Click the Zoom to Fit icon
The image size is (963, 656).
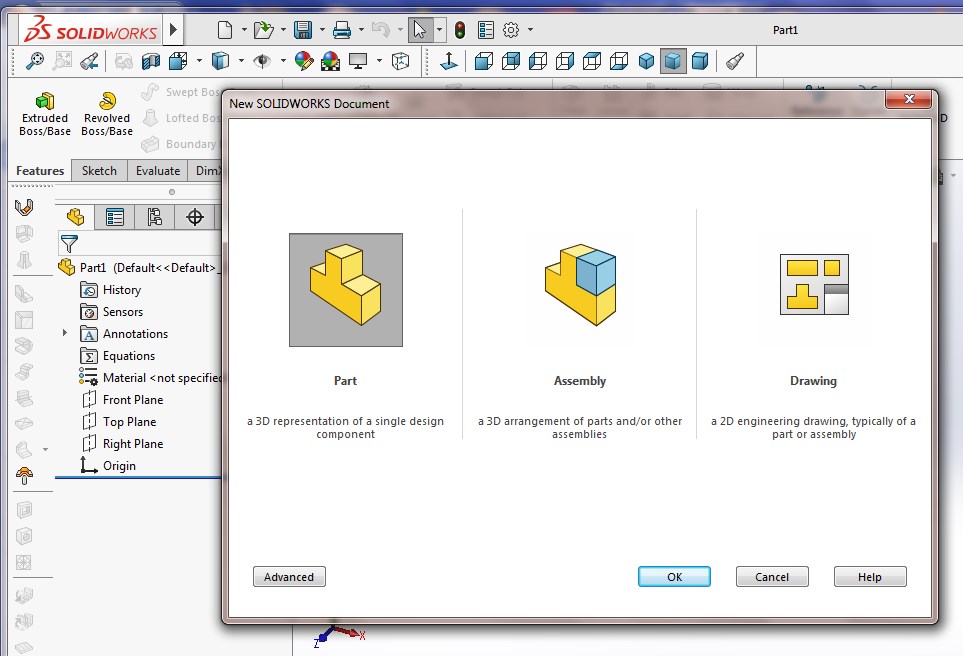(35, 61)
